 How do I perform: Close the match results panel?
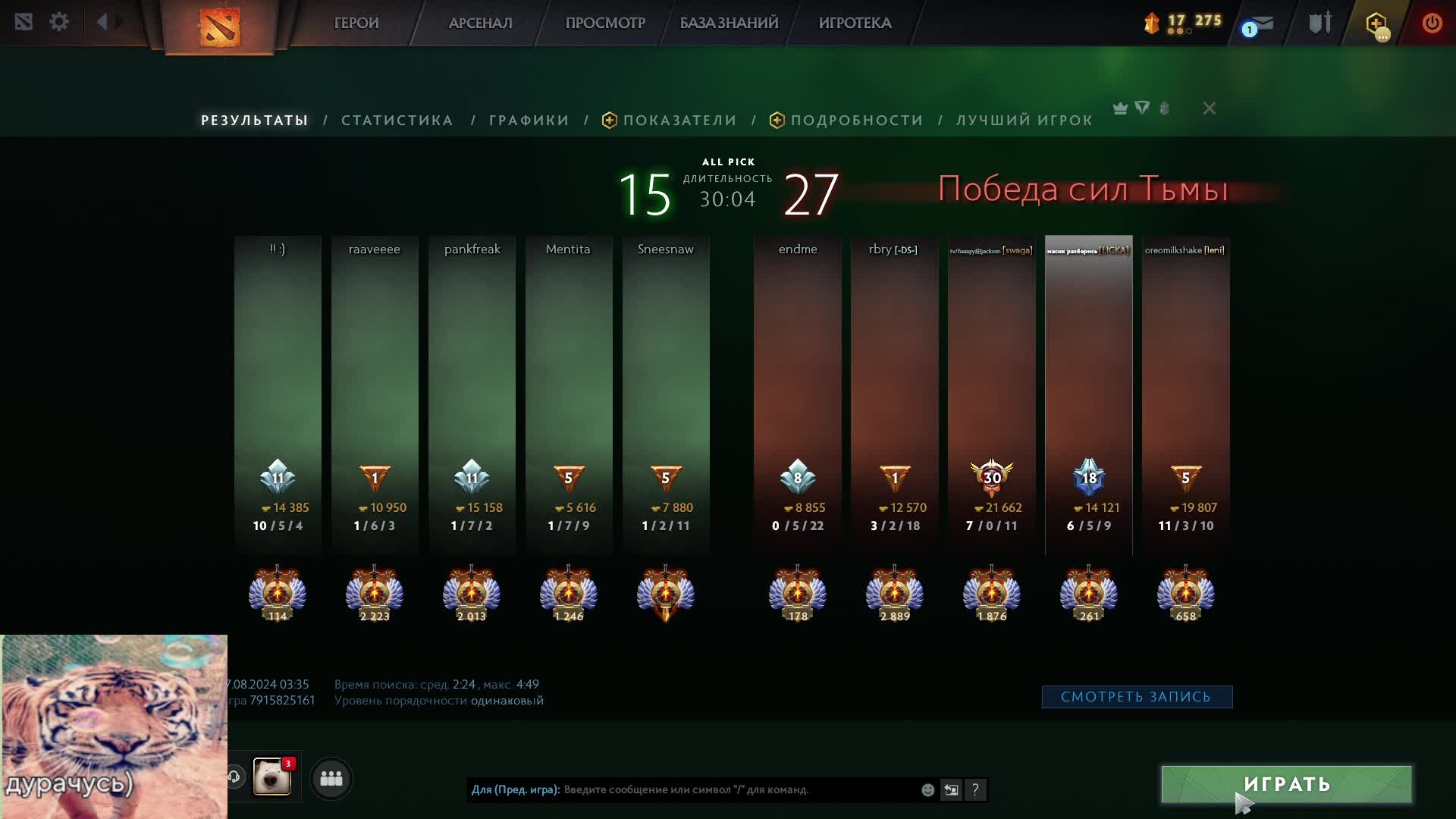click(1210, 108)
